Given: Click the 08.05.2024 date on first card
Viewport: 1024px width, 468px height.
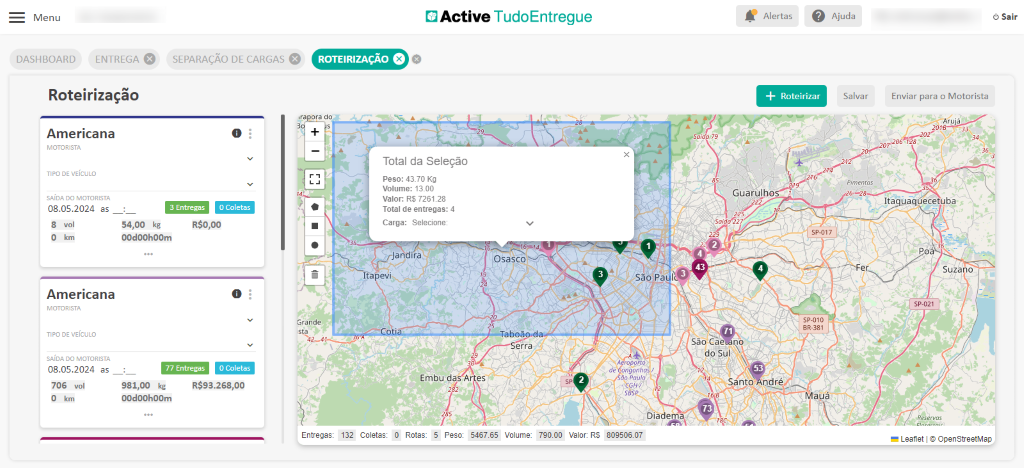Looking at the screenshot, I should [x=71, y=209].
